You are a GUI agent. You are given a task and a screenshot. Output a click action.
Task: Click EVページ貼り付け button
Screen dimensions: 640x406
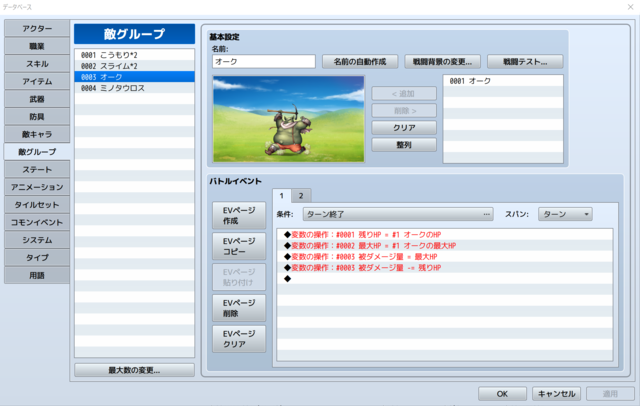tap(239, 277)
